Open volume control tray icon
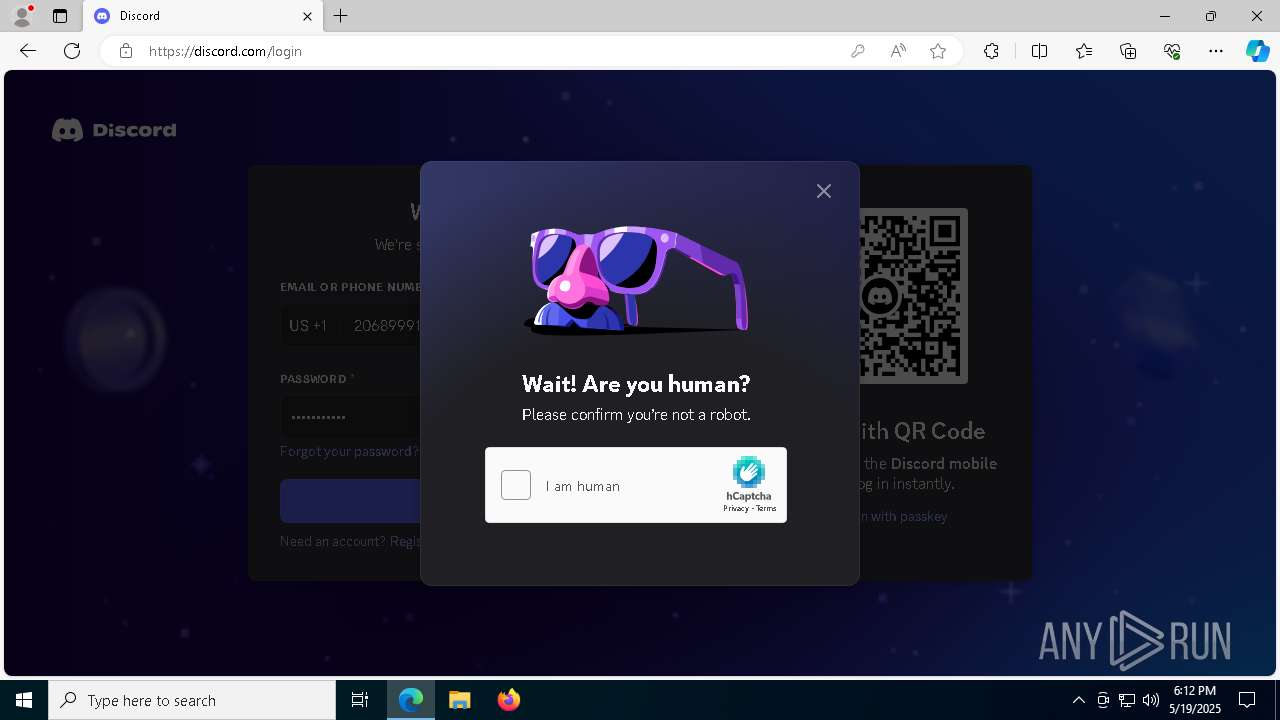1280x720 pixels. (1151, 700)
